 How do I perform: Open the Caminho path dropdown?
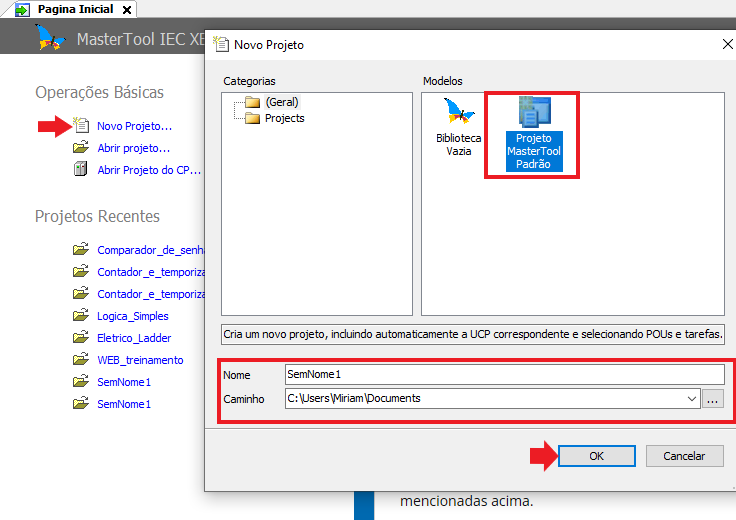tap(690, 398)
